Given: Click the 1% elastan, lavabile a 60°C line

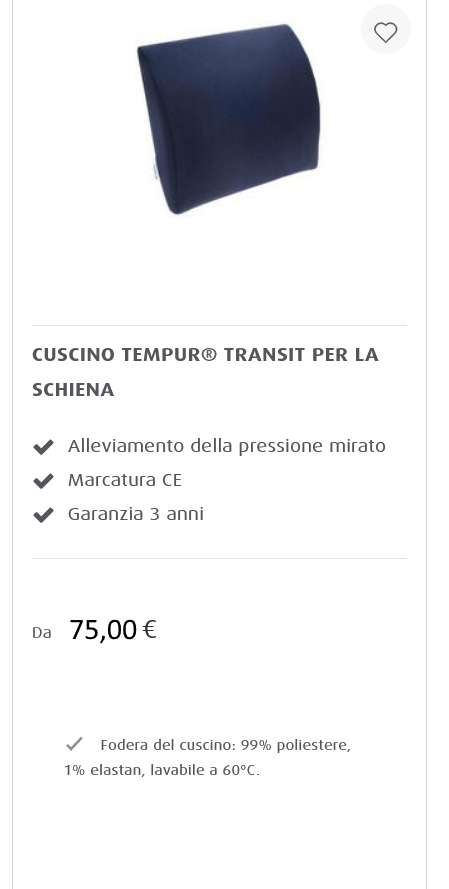Looking at the screenshot, I should (162, 771).
